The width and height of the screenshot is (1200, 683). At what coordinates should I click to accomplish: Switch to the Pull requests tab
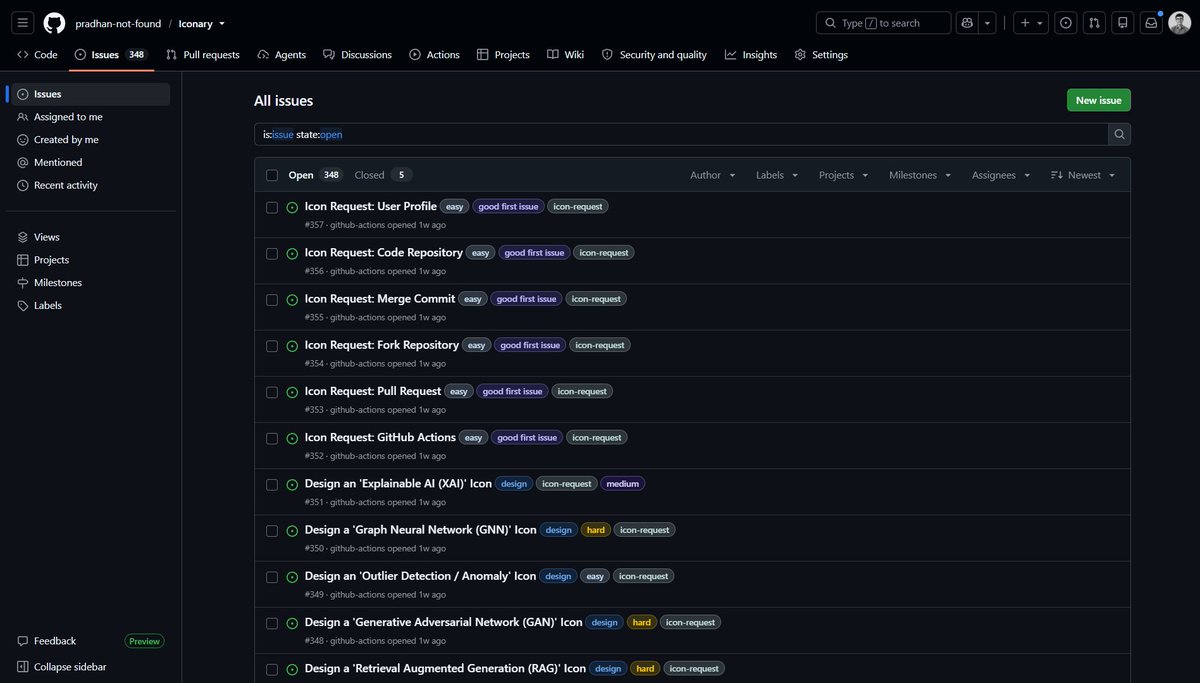click(x=203, y=55)
